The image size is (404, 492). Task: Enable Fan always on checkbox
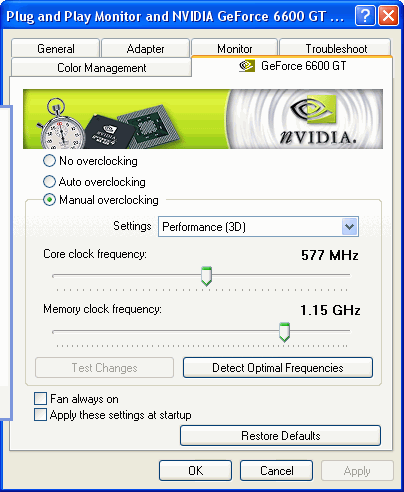(x=40, y=398)
